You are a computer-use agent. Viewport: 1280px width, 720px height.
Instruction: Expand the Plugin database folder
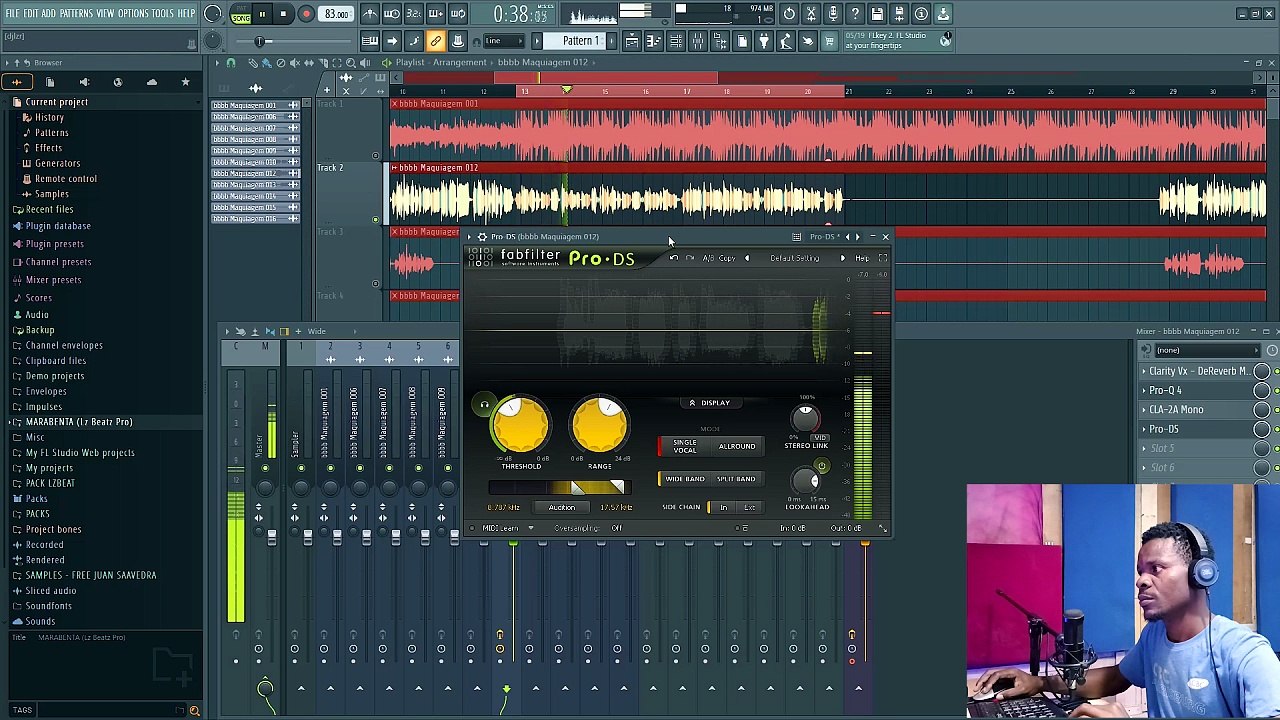58,226
